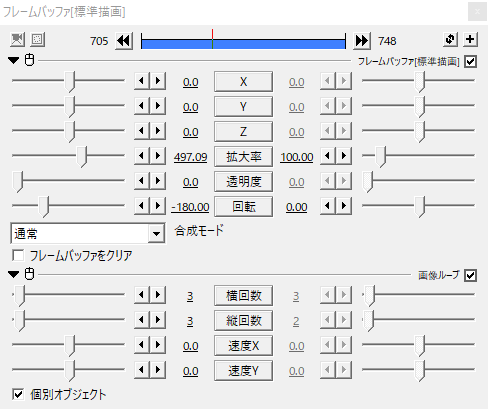Click the 拡大率 parameter button

point(243,157)
